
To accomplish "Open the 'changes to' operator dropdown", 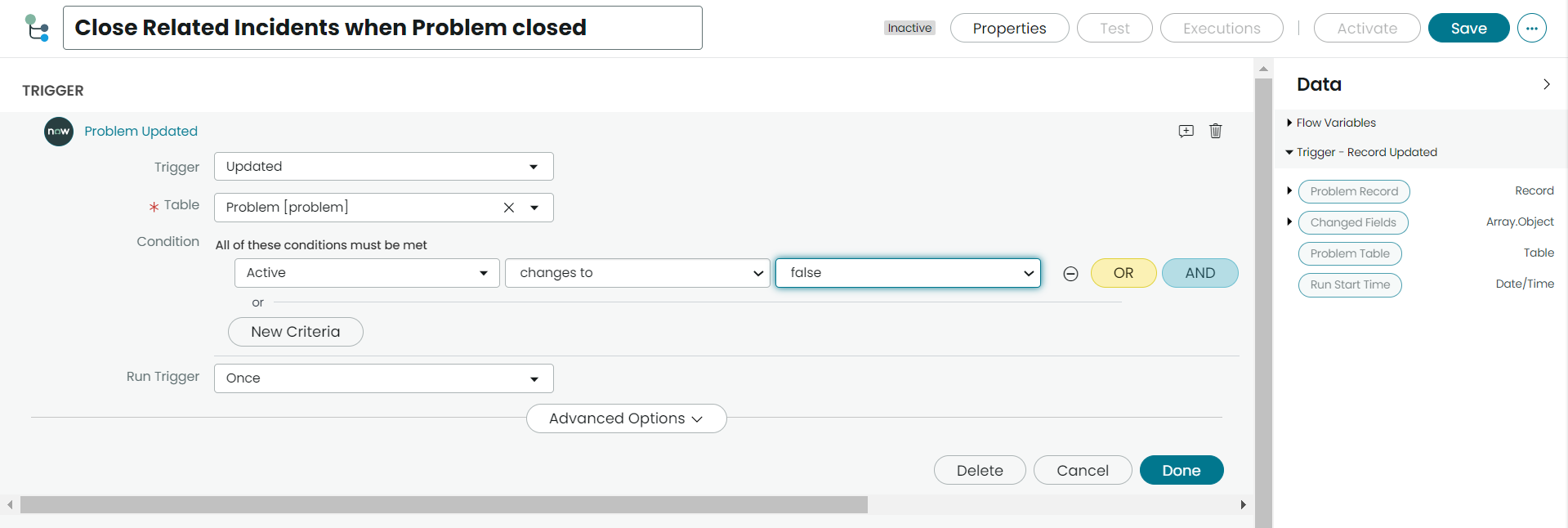I will click(x=637, y=273).
